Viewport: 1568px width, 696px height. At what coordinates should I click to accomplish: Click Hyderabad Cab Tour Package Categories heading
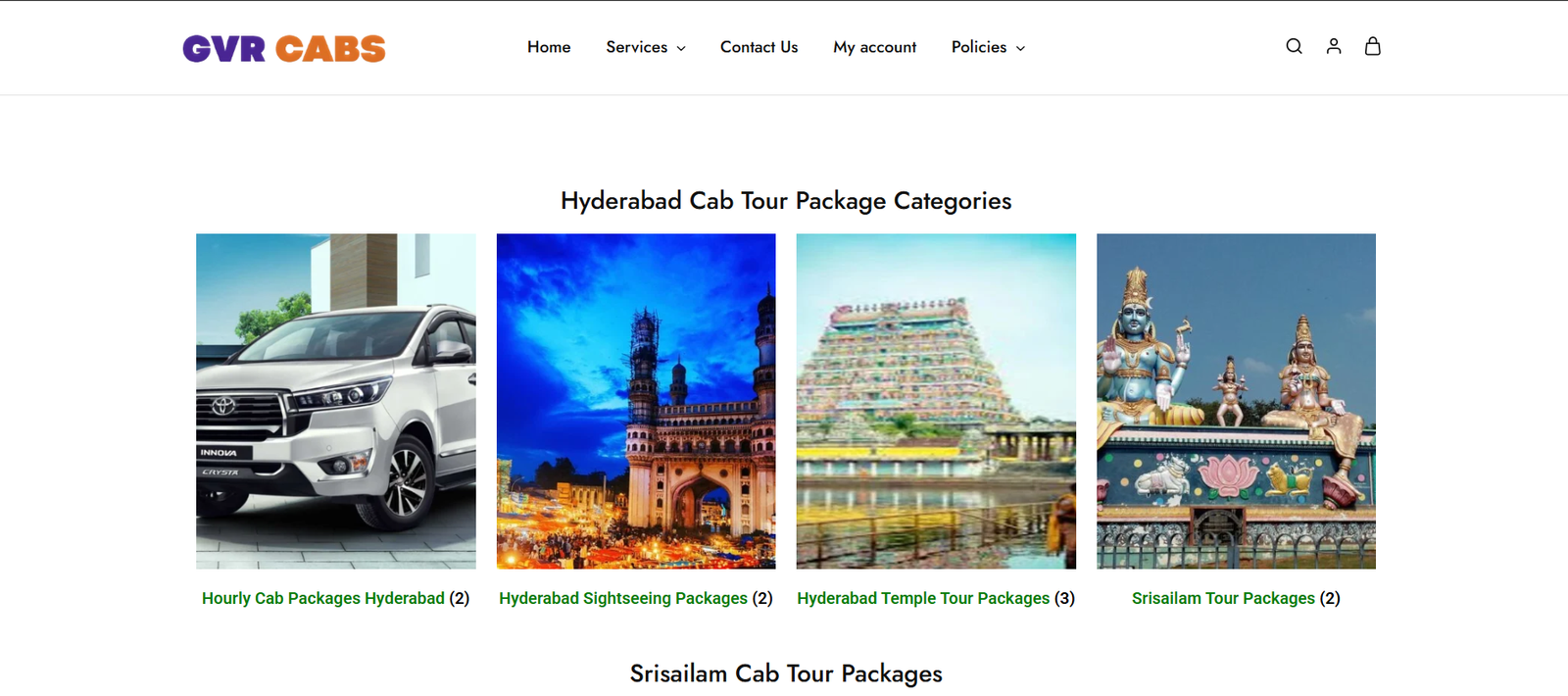tap(786, 201)
